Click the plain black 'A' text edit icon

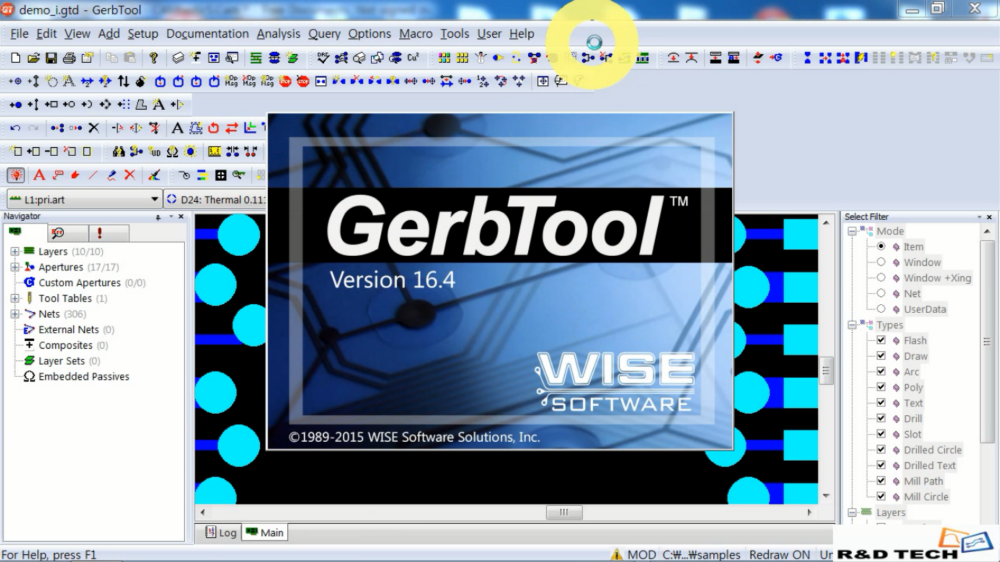point(177,128)
